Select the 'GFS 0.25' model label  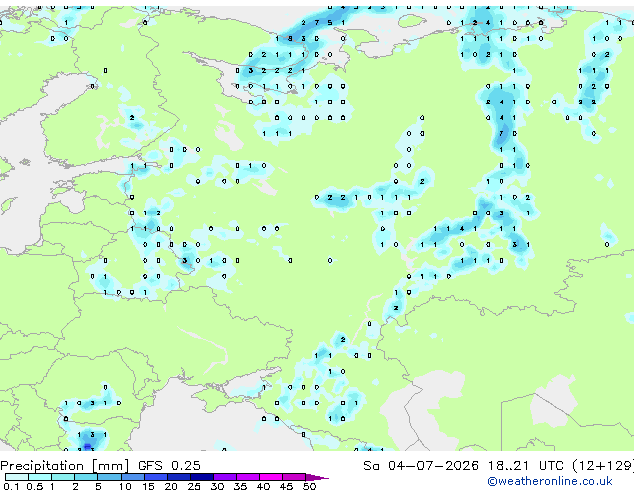[169, 466]
